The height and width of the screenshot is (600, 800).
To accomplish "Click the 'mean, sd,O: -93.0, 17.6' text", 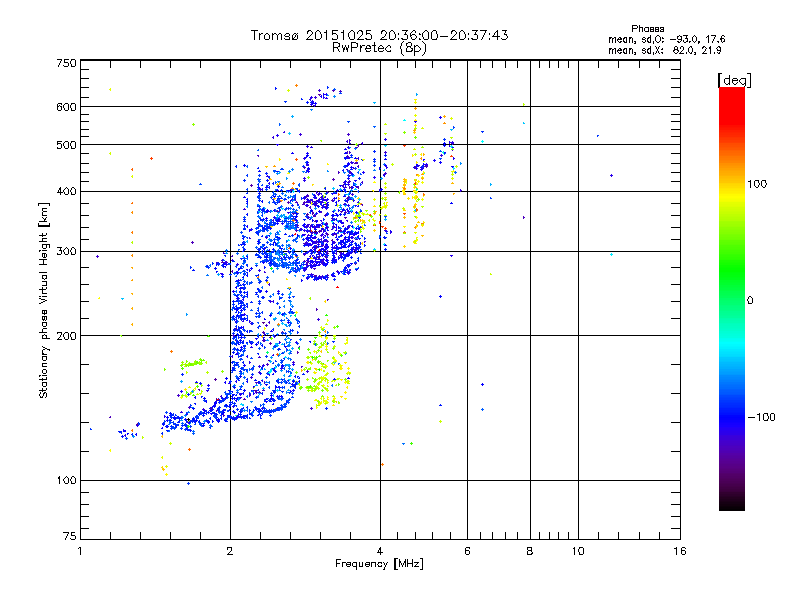I will point(666,39).
